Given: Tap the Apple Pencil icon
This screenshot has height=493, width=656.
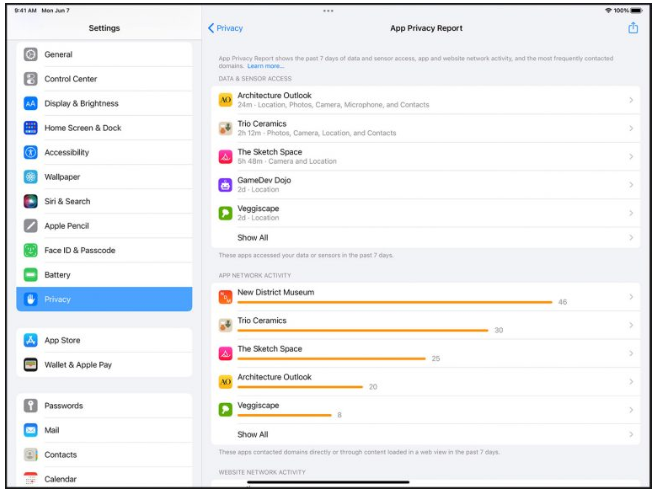Looking at the screenshot, I should (x=31, y=226).
